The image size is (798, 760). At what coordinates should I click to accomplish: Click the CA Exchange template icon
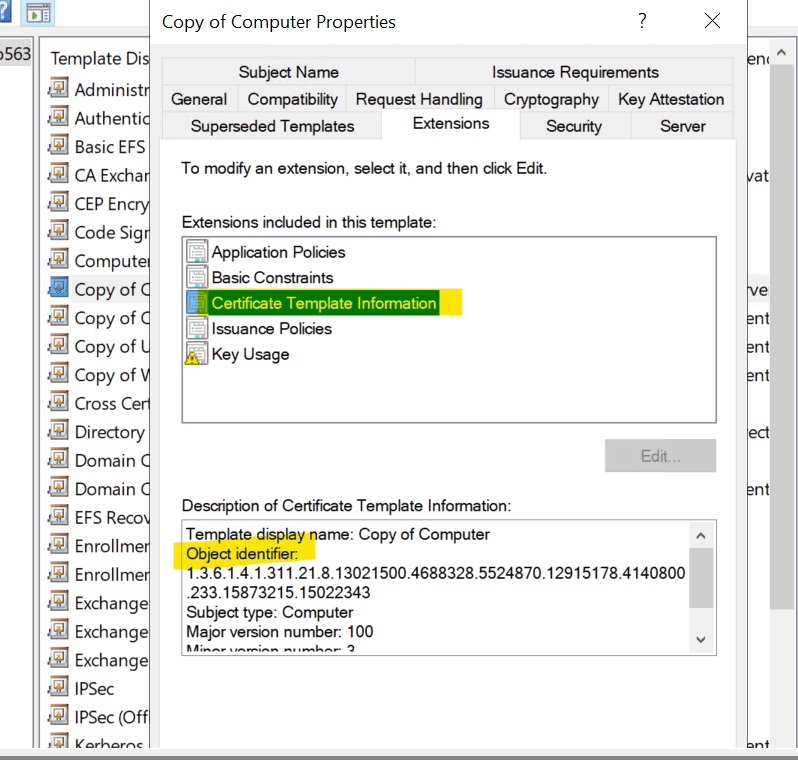pyautogui.click(x=59, y=173)
